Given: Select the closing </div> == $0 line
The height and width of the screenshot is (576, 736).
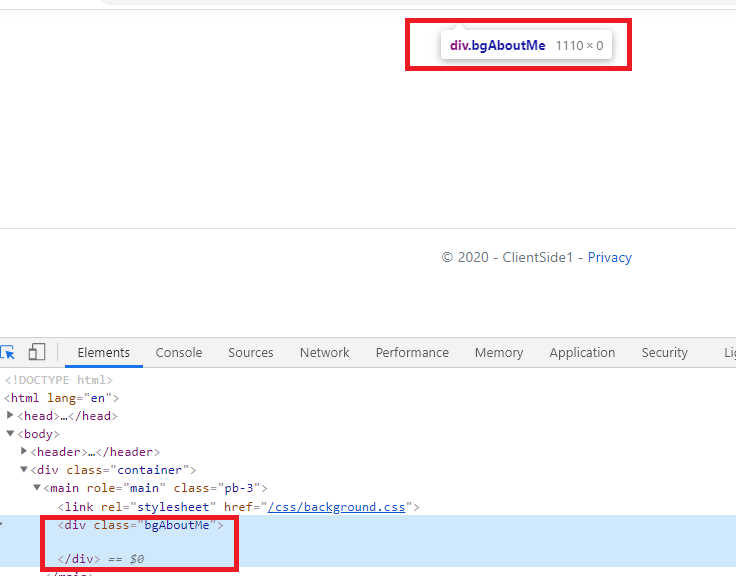Looking at the screenshot, I should click(x=100, y=559).
